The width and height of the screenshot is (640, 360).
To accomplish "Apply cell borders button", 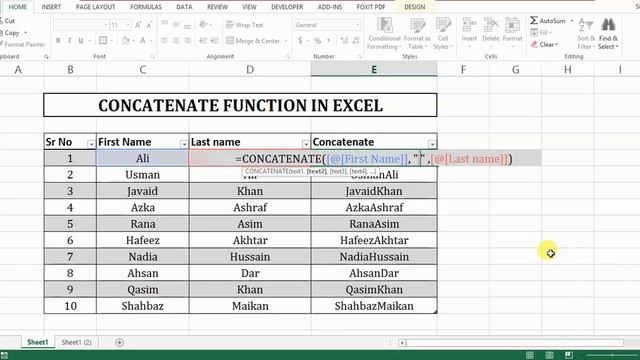I will point(103,40).
